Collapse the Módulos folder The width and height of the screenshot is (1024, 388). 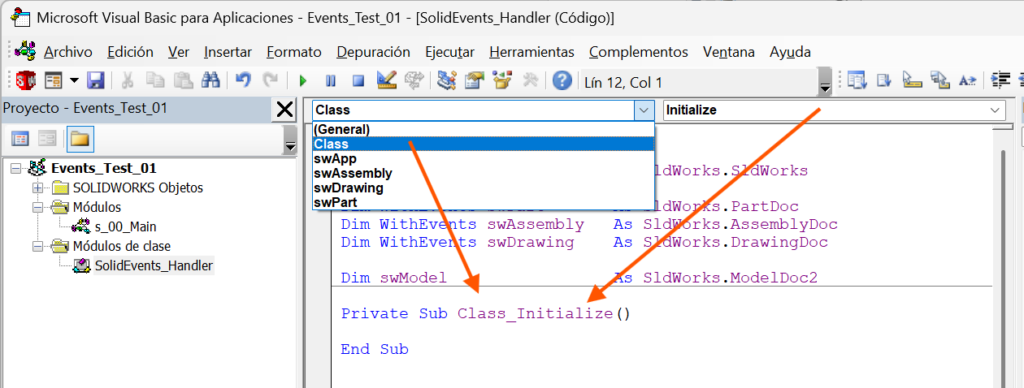(x=38, y=208)
